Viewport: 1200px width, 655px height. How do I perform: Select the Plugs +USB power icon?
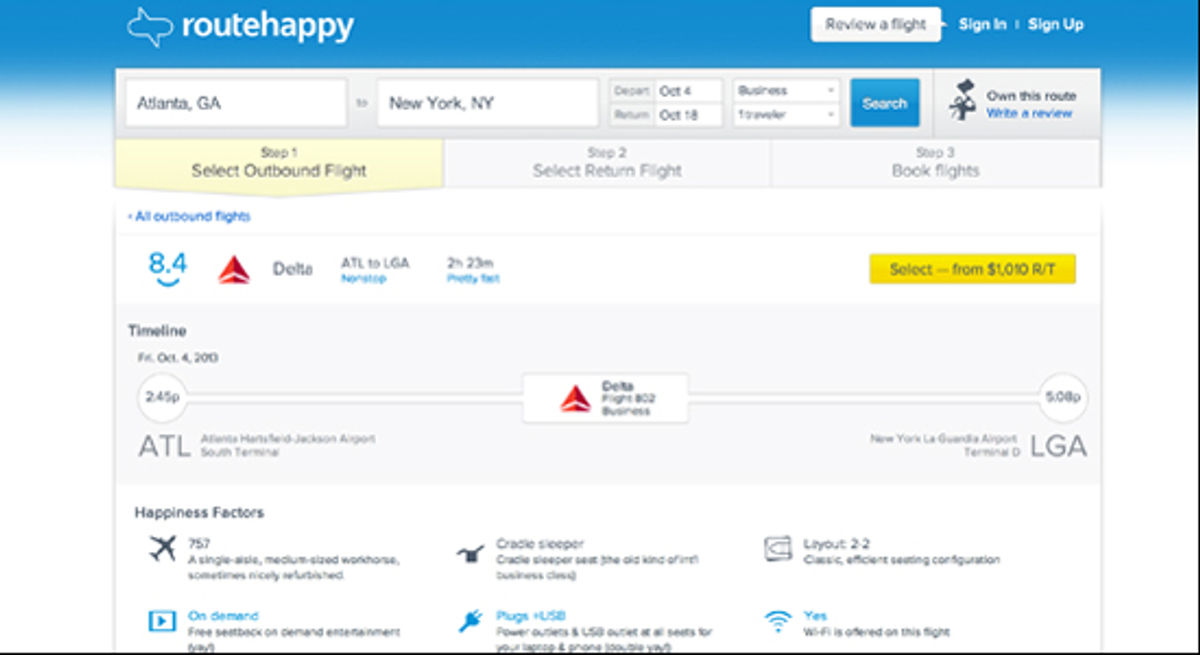(470, 620)
